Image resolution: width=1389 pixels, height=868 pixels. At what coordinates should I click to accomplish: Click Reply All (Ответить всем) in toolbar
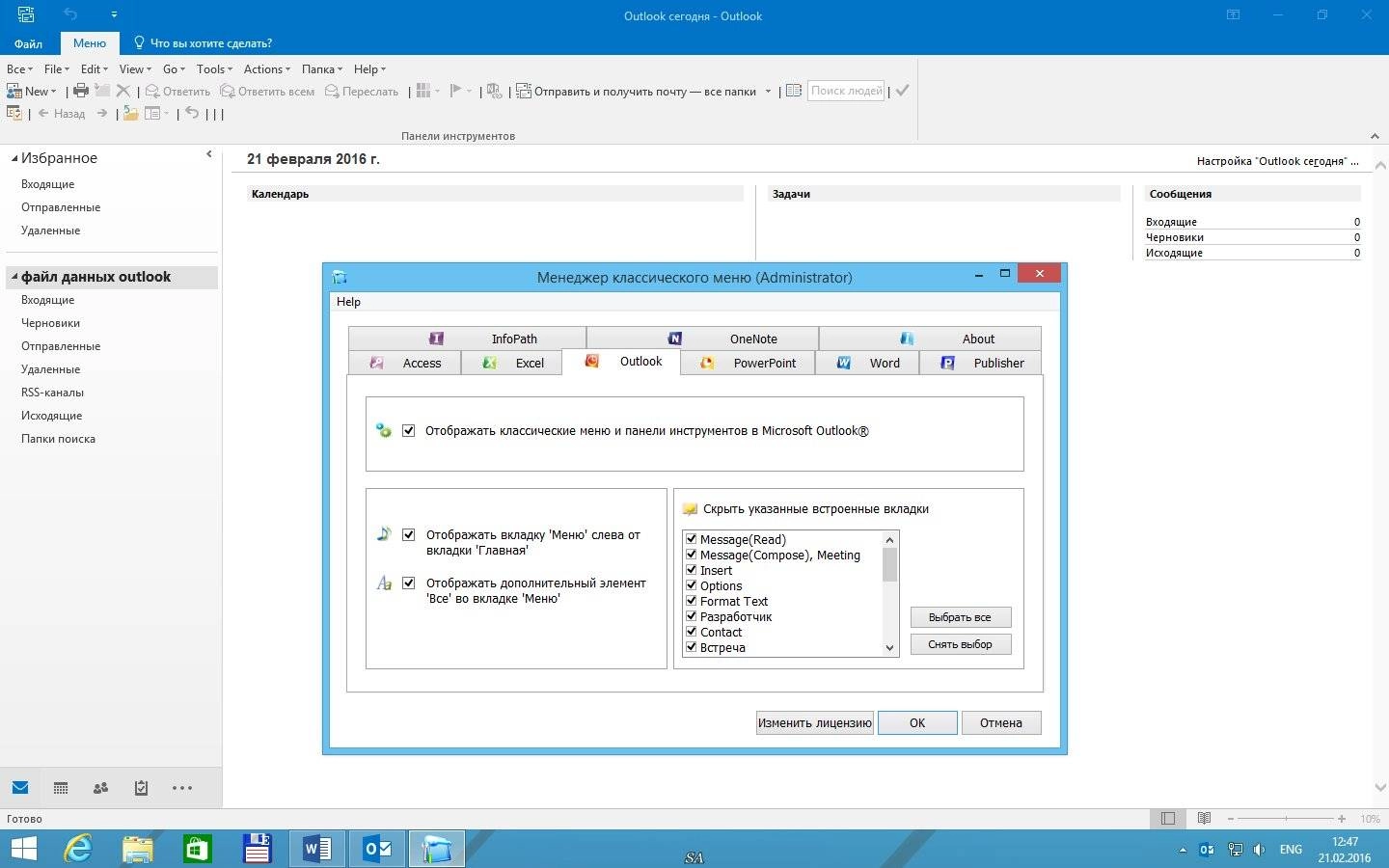(x=267, y=92)
